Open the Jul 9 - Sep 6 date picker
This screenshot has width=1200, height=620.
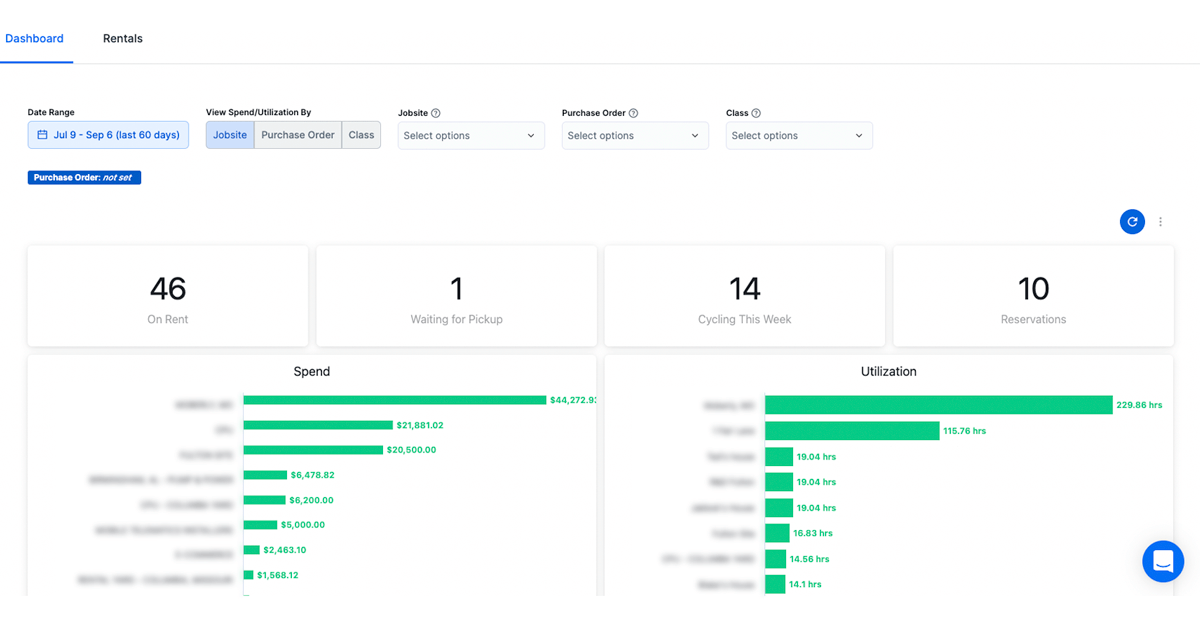coord(108,134)
